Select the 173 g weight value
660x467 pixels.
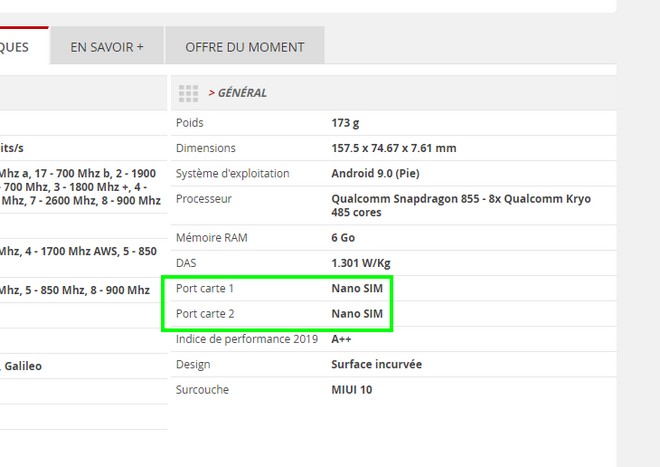coord(345,123)
